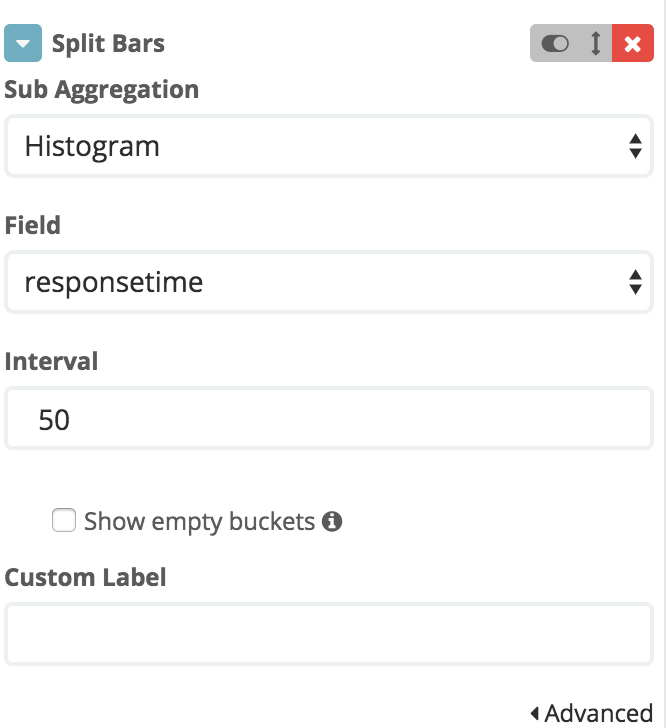The height and width of the screenshot is (728, 666).
Task: Click the Interval label
Action: click(x=51, y=362)
